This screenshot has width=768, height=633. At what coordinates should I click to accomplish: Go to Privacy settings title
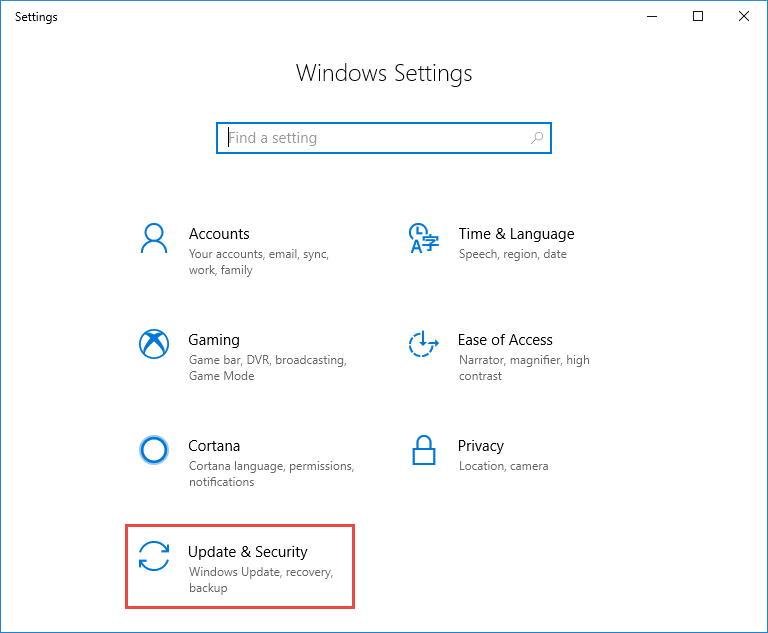(x=480, y=446)
